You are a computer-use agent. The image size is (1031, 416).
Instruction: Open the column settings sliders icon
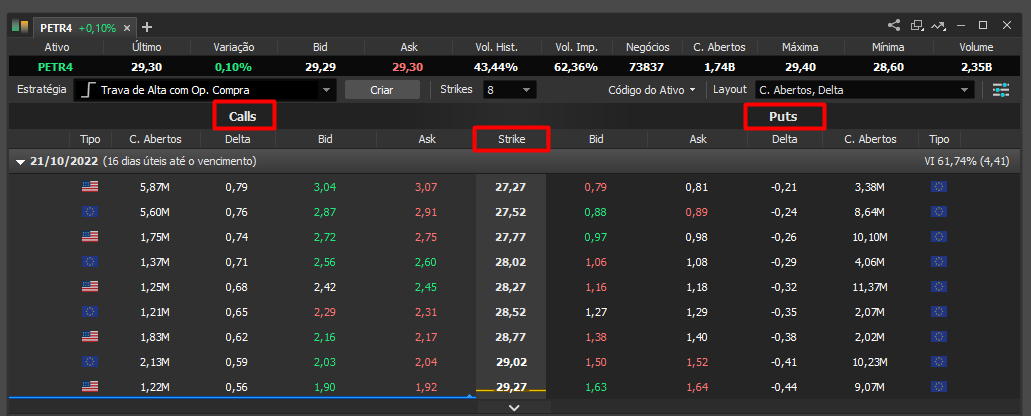pyautogui.click(x=1001, y=90)
